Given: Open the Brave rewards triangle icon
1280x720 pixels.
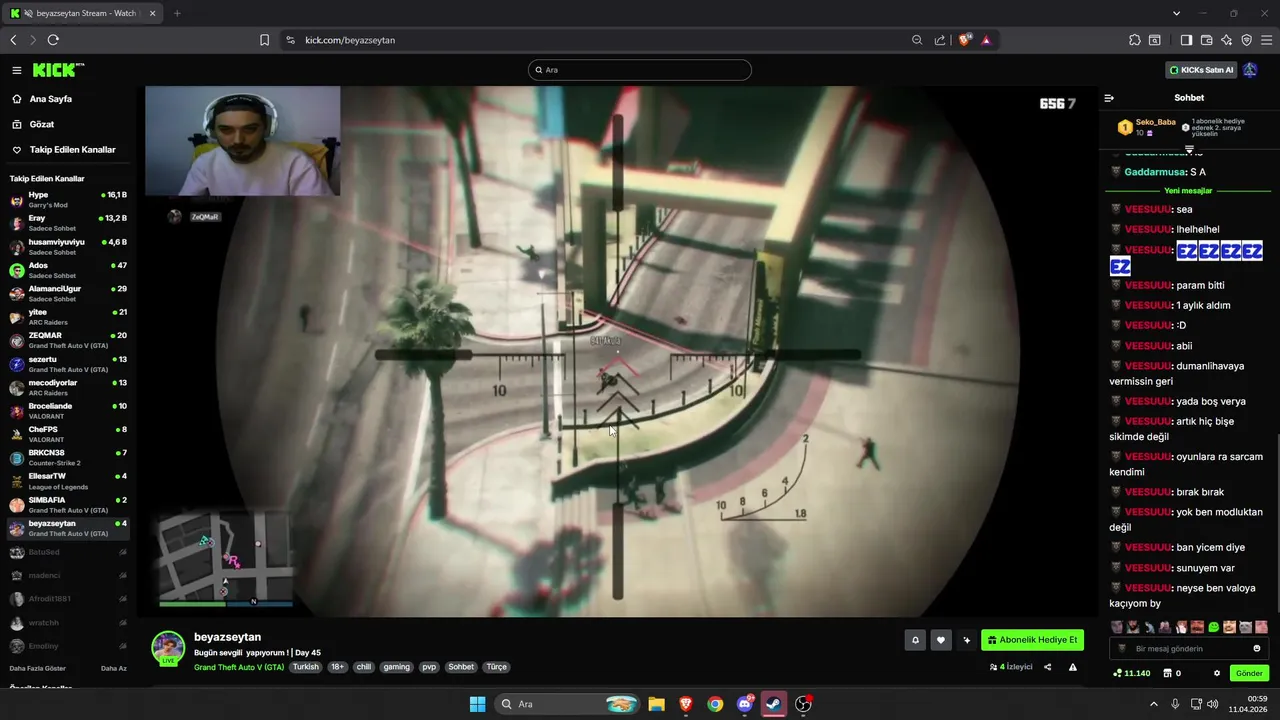Looking at the screenshot, I should pos(986,40).
